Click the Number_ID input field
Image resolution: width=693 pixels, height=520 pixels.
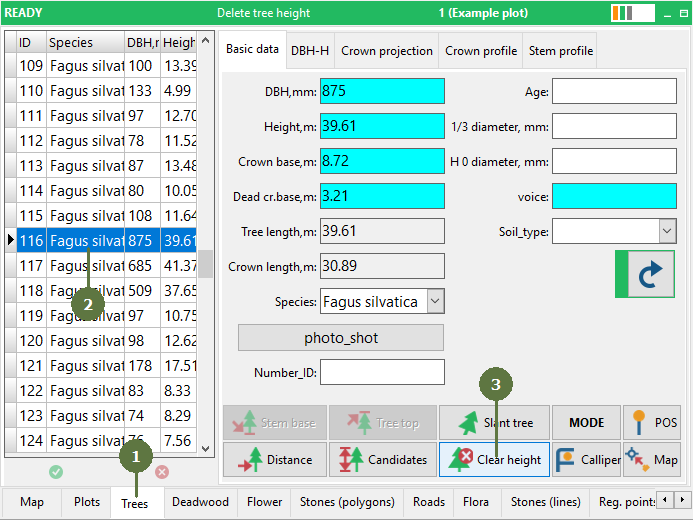(x=382, y=372)
